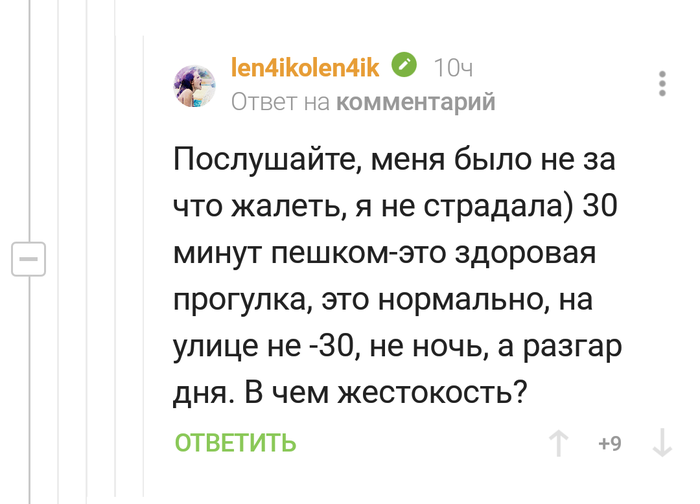Upvote the len4ikolen4ik comment with up arrow

click(x=559, y=443)
